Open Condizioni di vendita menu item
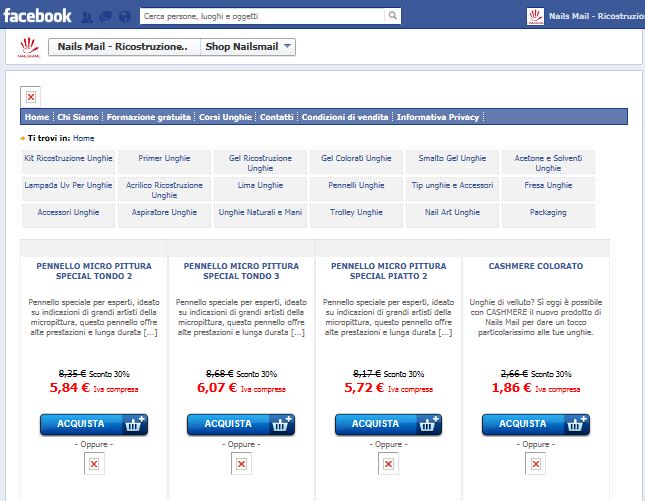This screenshot has width=645, height=501. (345, 117)
